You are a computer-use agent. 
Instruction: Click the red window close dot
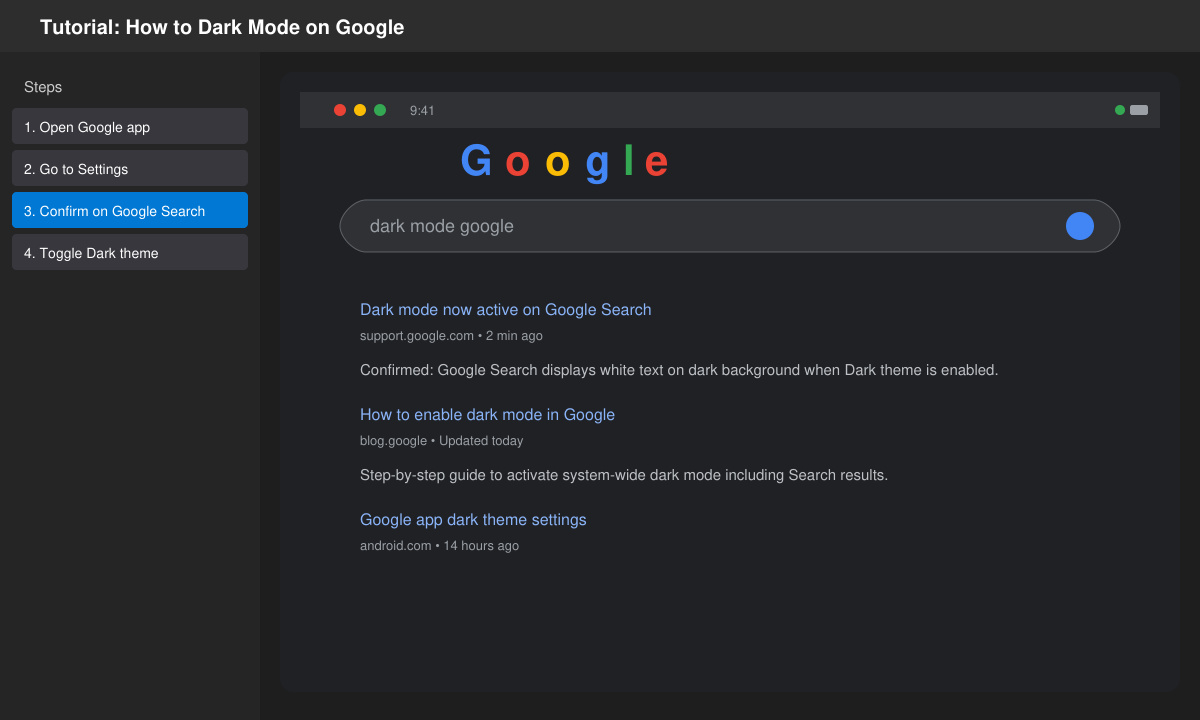(340, 110)
